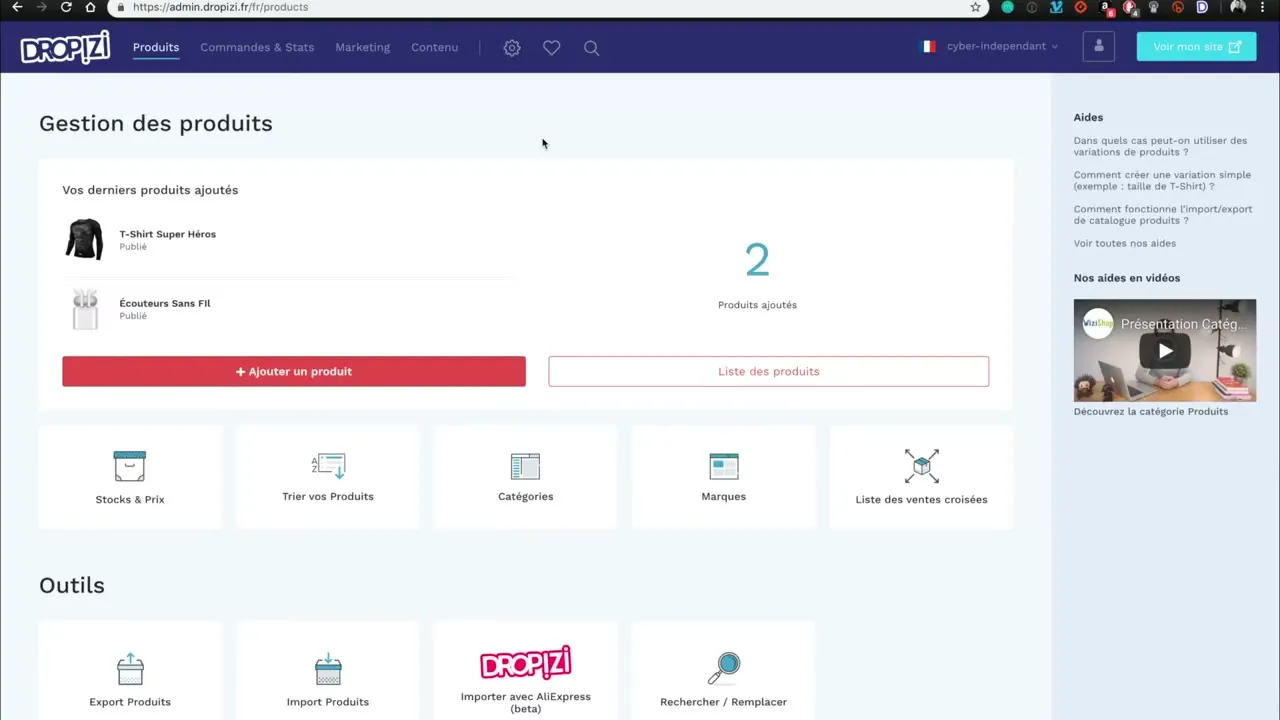The width and height of the screenshot is (1280, 720).
Task: Open Rechercher / Remplacer magnifier icon
Action: [x=723, y=666]
